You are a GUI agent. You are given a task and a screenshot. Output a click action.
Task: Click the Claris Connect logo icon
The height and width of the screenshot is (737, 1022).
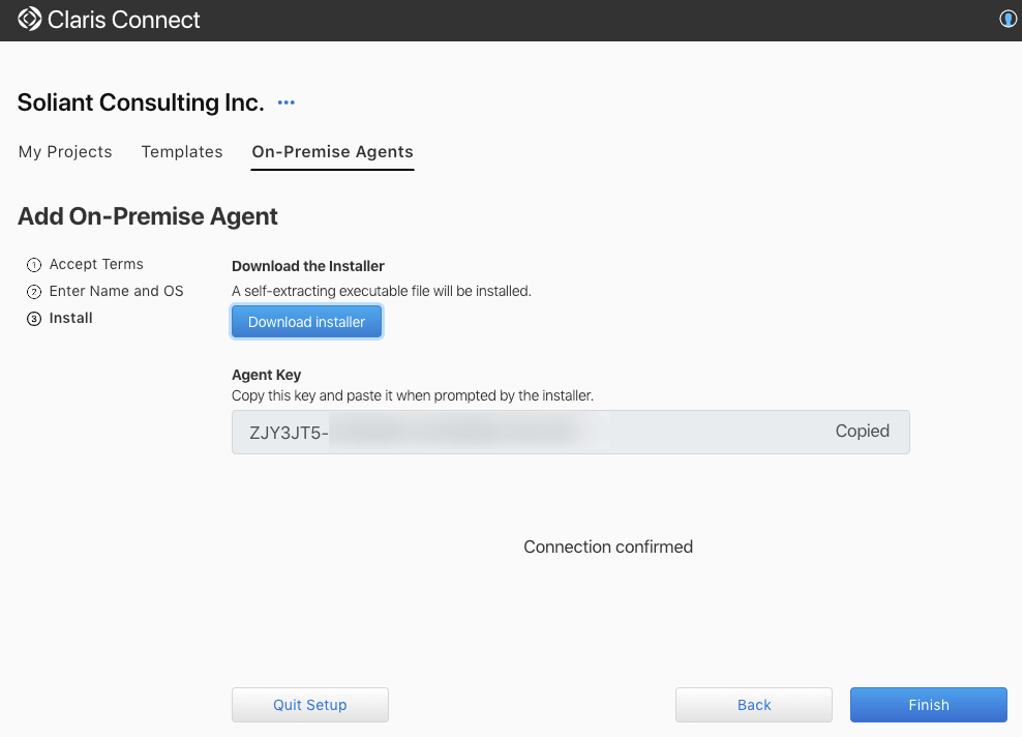point(29,19)
